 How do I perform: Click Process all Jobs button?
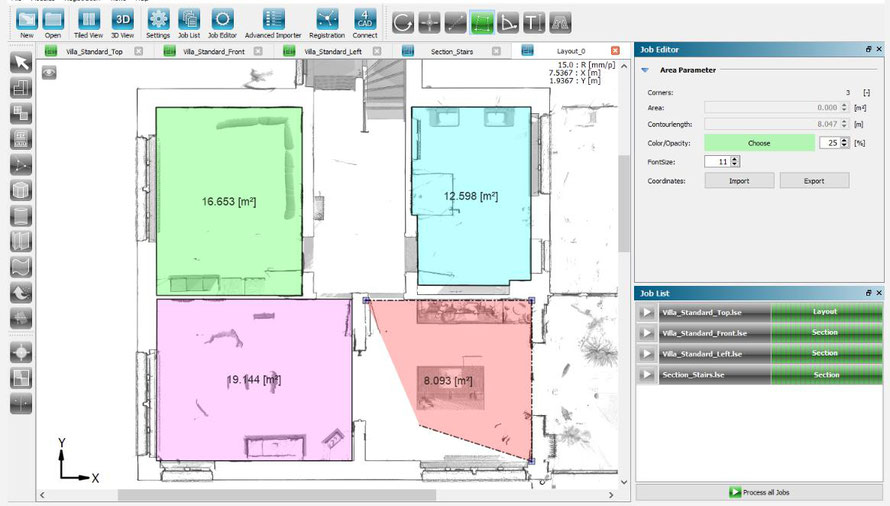(759, 492)
